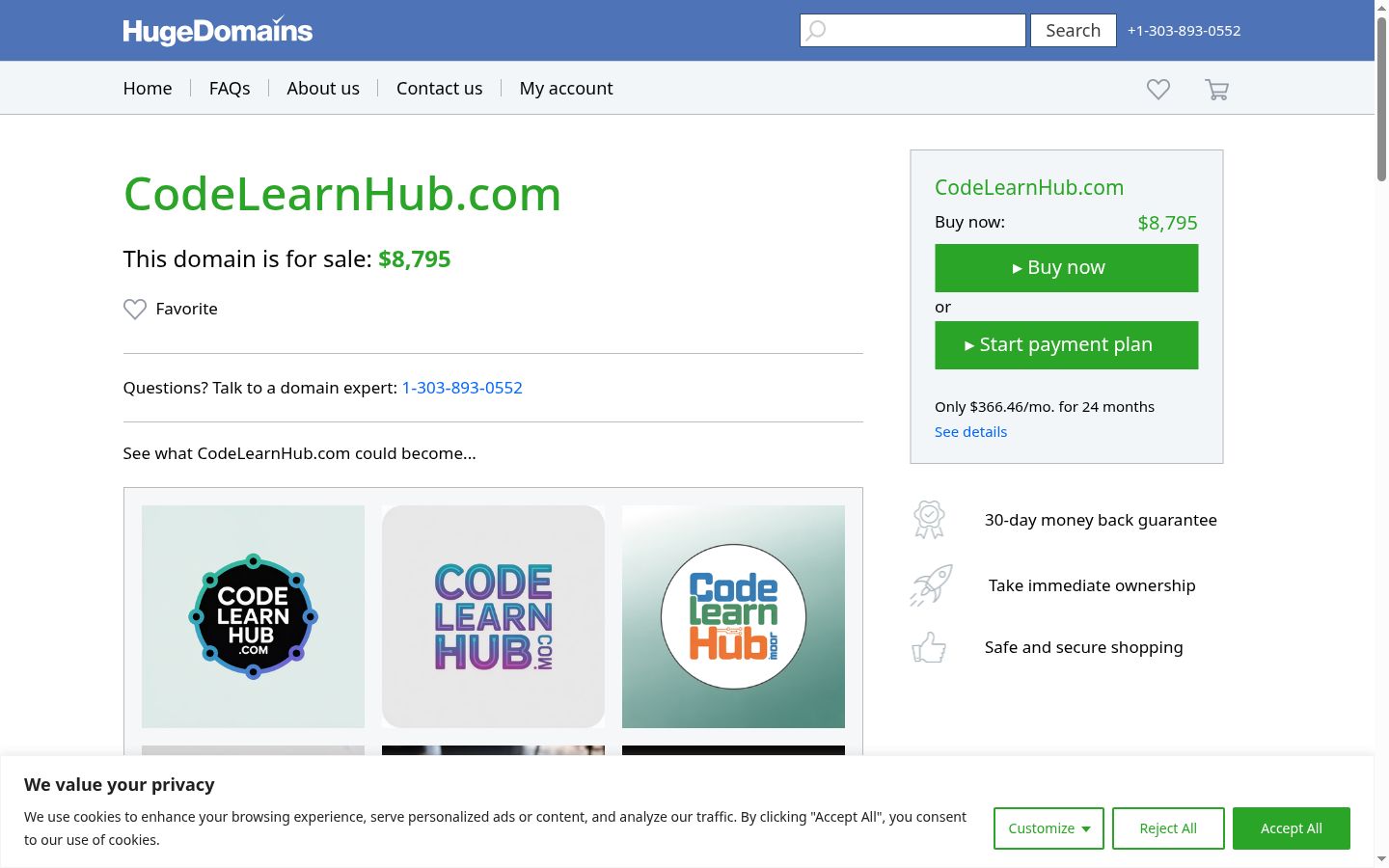
Task: Click the rocket immediate ownership icon
Action: pyautogui.click(x=931, y=585)
